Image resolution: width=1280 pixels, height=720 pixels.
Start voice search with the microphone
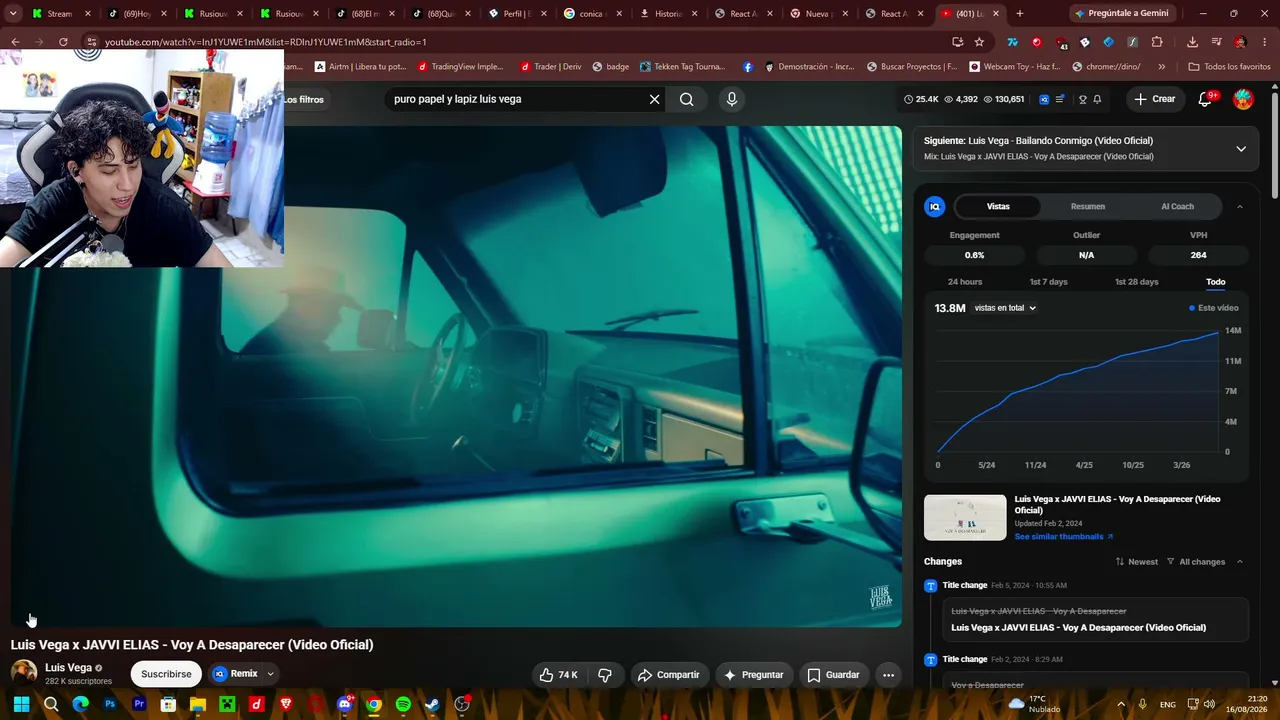[732, 100]
